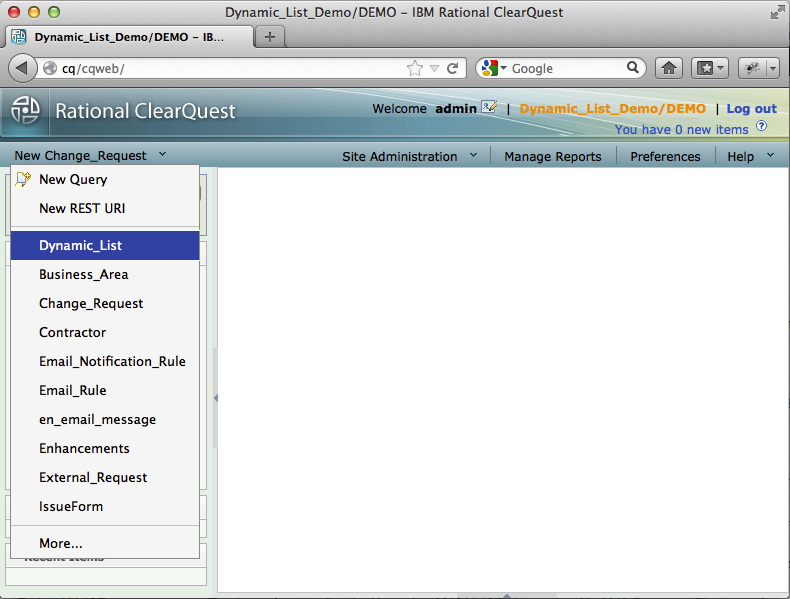The width and height of the screenshot is (790, 599).
Task: Click the search magnifier icon
Action: (x=633, y=68)
